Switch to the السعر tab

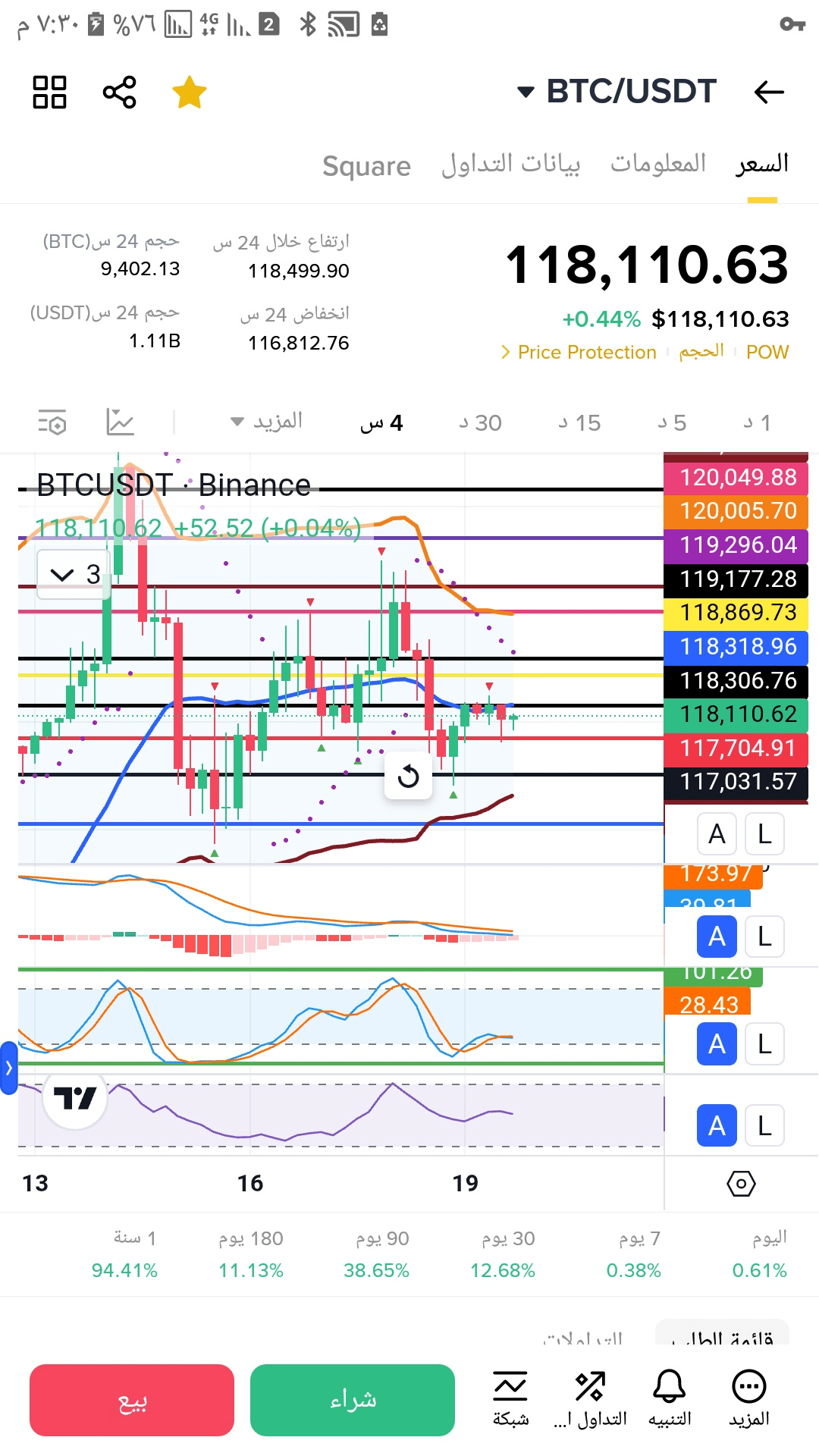click(762, 163)
